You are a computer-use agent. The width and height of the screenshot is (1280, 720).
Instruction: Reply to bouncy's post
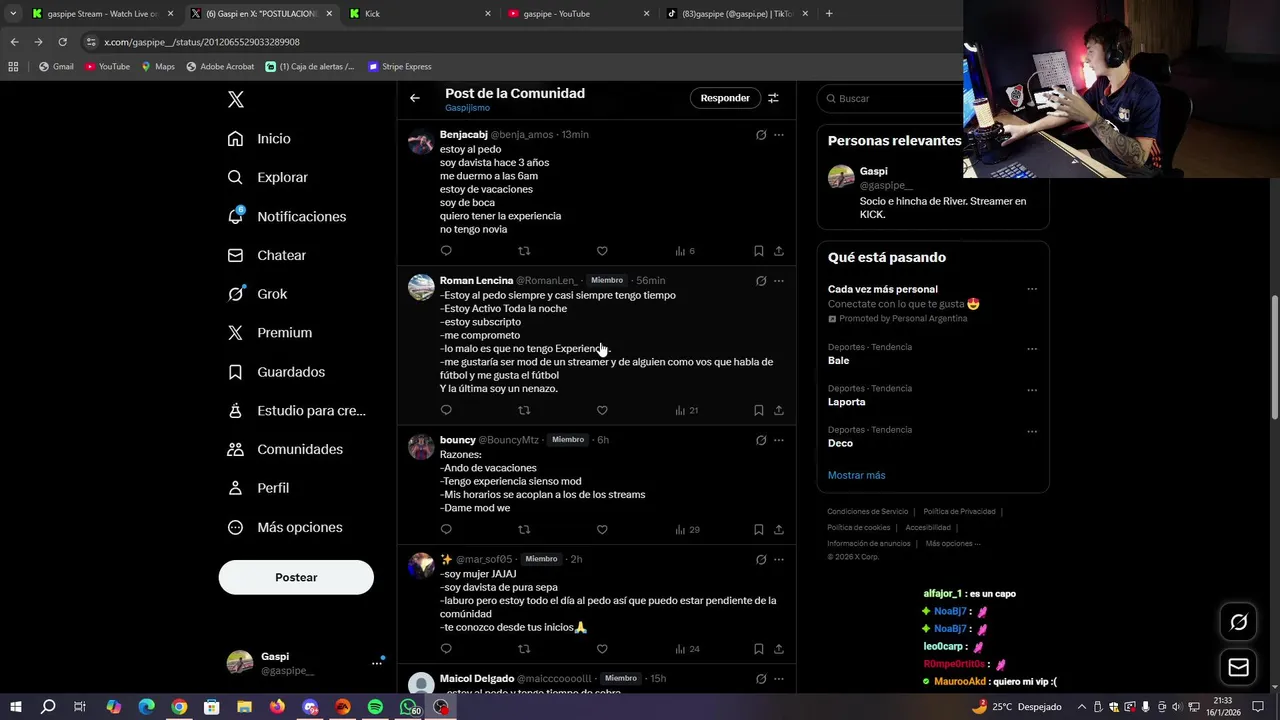[446, 529]
